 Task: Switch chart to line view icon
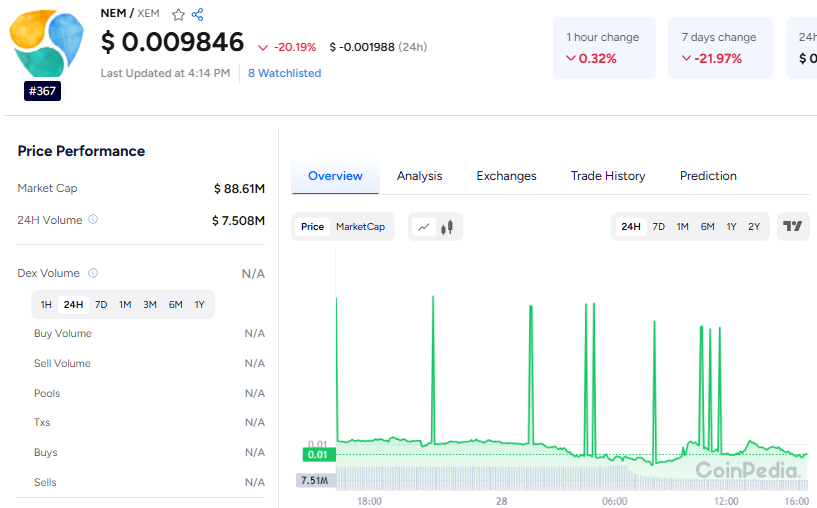pos(424,227)
